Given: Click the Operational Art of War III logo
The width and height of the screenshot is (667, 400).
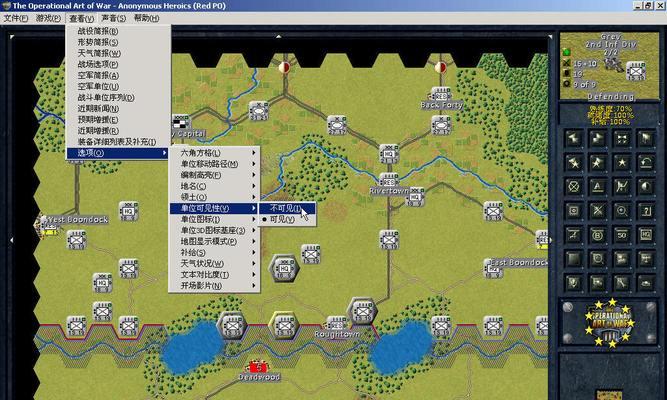Looking at the screenshot, I should (610, 323).
